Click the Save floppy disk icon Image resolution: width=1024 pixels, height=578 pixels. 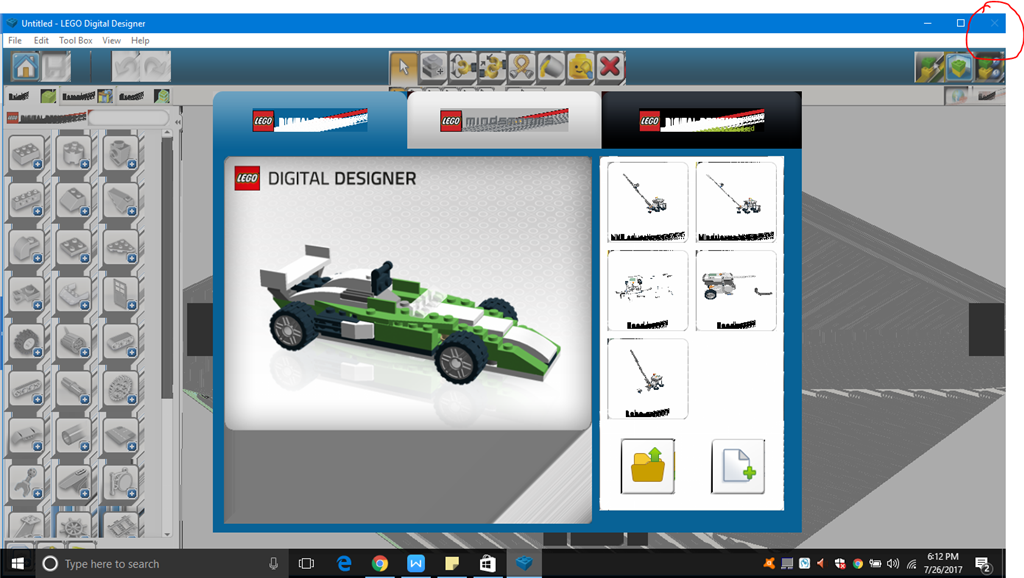pyautogui.click(x=56, y=67)
